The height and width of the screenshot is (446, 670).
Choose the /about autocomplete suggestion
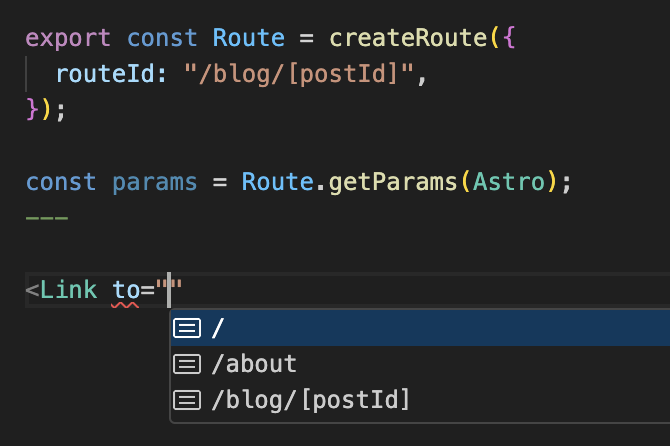click(x=254, y=364)
